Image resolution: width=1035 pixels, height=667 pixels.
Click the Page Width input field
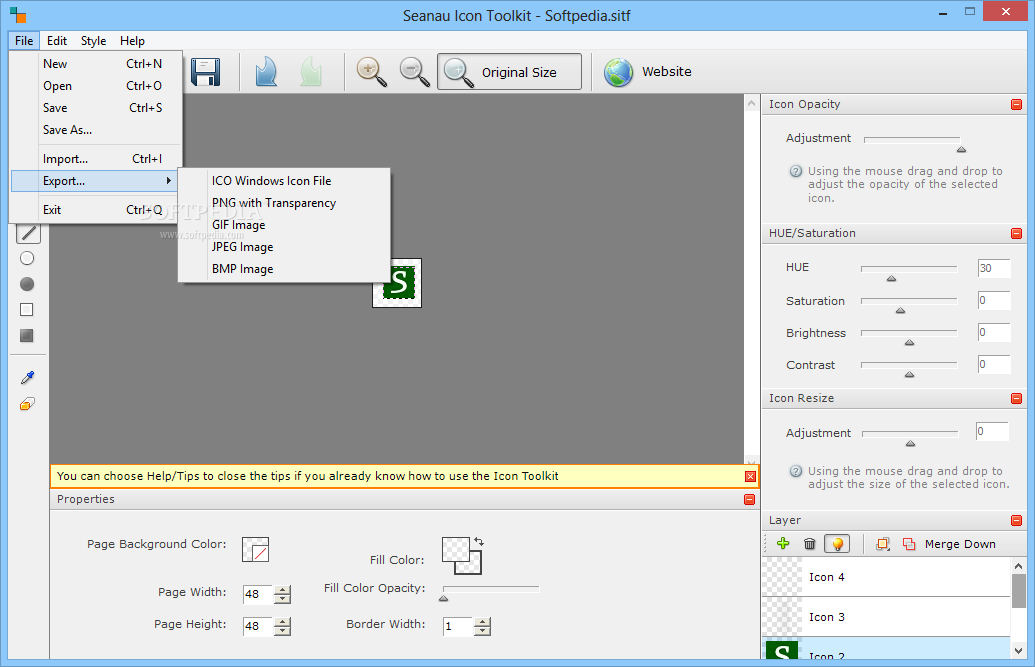pyautogui.click(x=257, y=594)
